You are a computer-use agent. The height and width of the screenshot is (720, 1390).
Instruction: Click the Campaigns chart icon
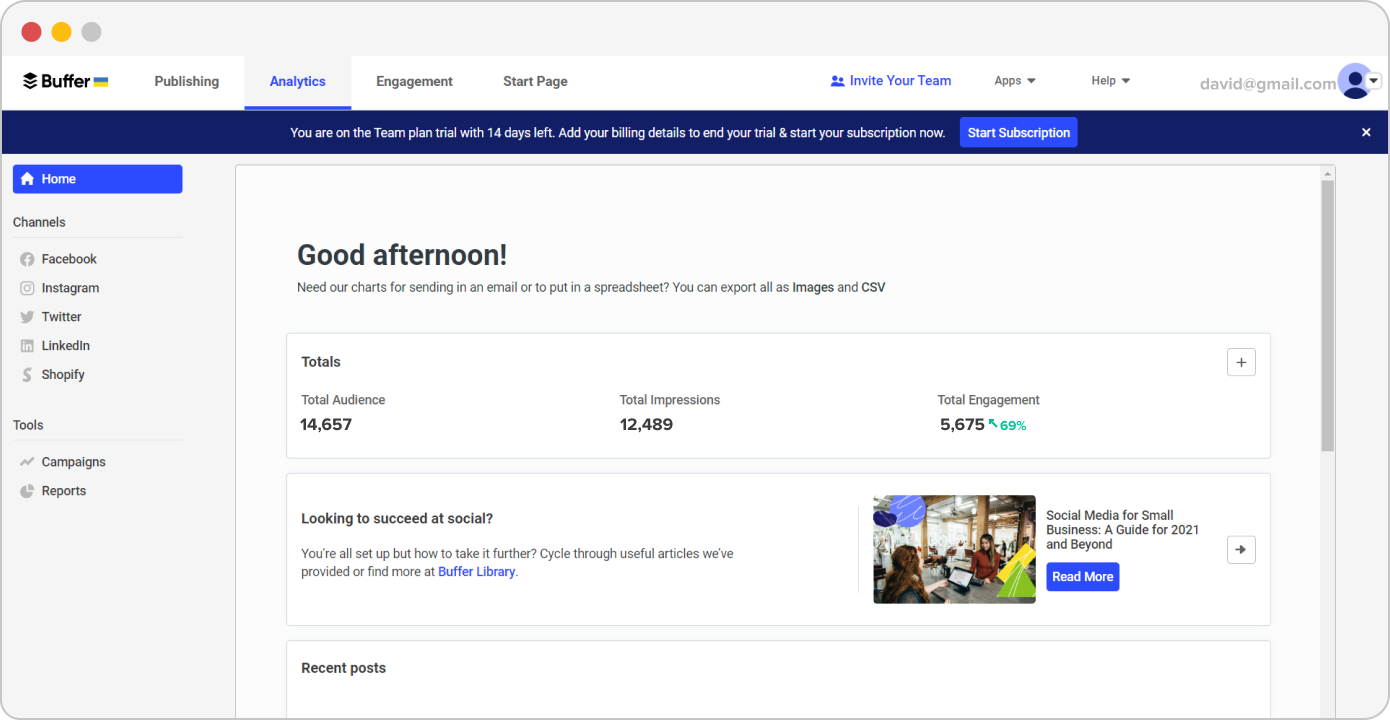(x=27, y=462)
